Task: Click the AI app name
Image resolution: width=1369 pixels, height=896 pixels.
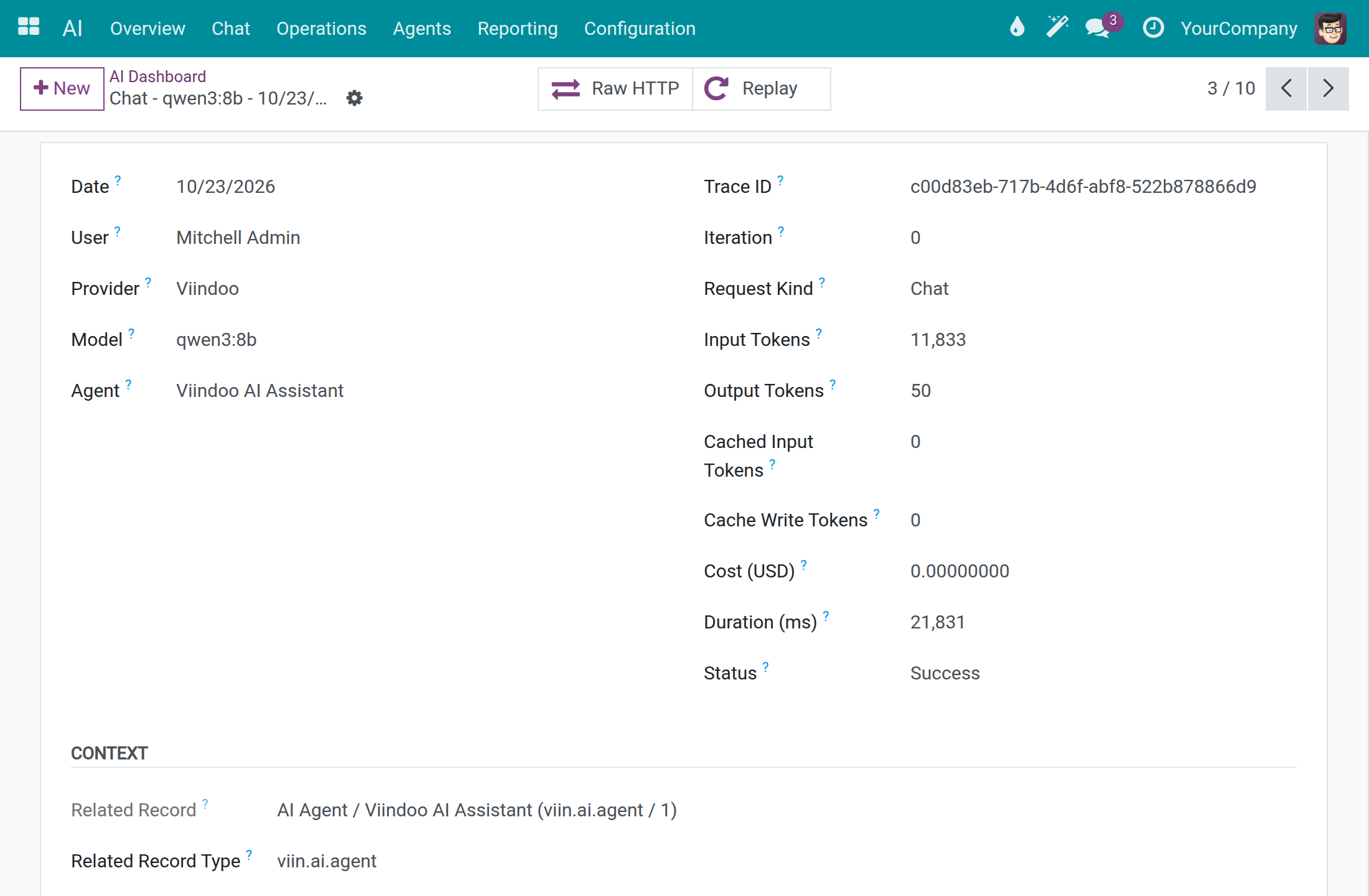Action: 72,28
